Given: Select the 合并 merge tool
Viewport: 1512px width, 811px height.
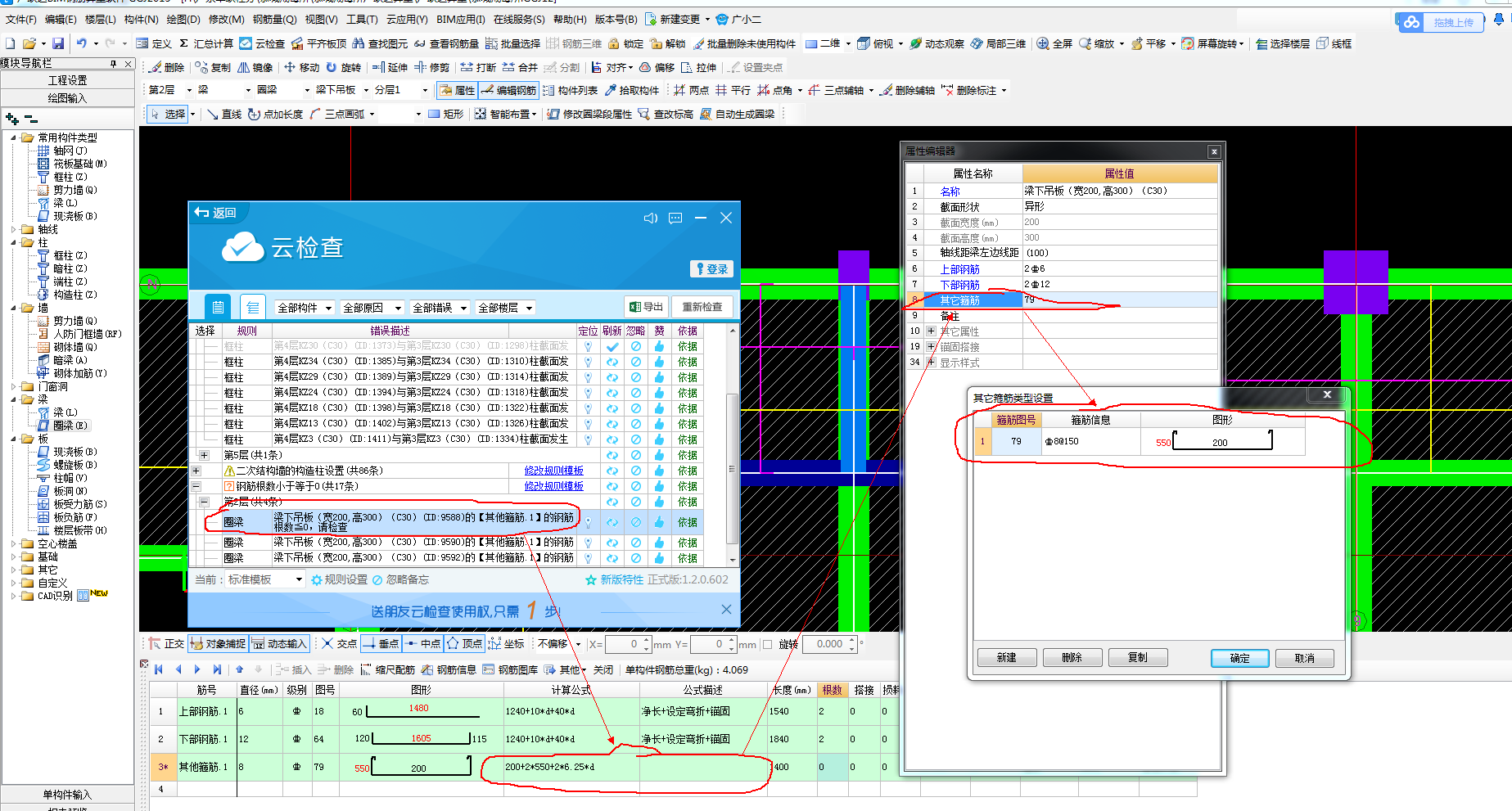Looking at the screenshot, I should tap(520, 67).
